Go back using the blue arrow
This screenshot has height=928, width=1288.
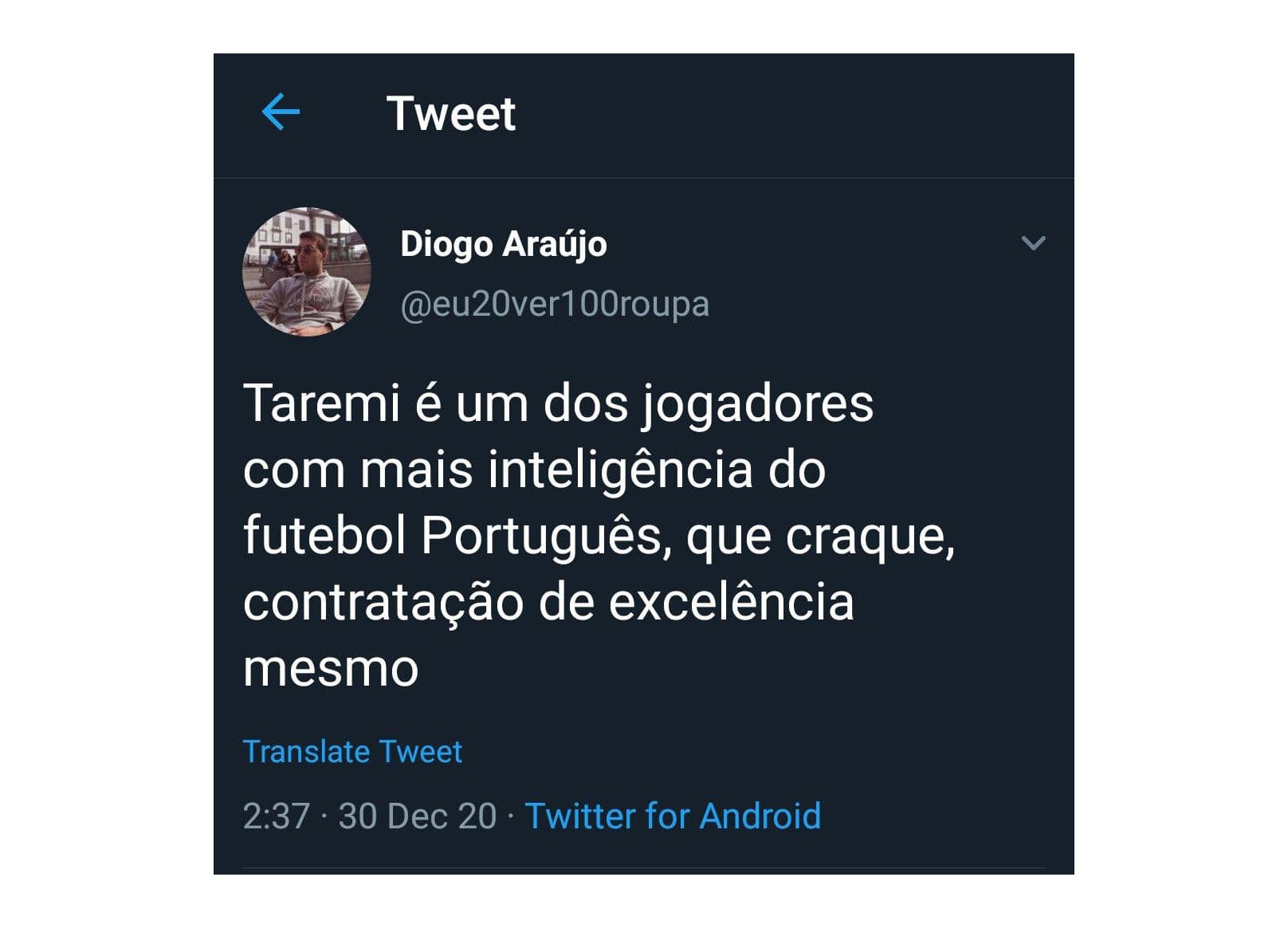281,112
